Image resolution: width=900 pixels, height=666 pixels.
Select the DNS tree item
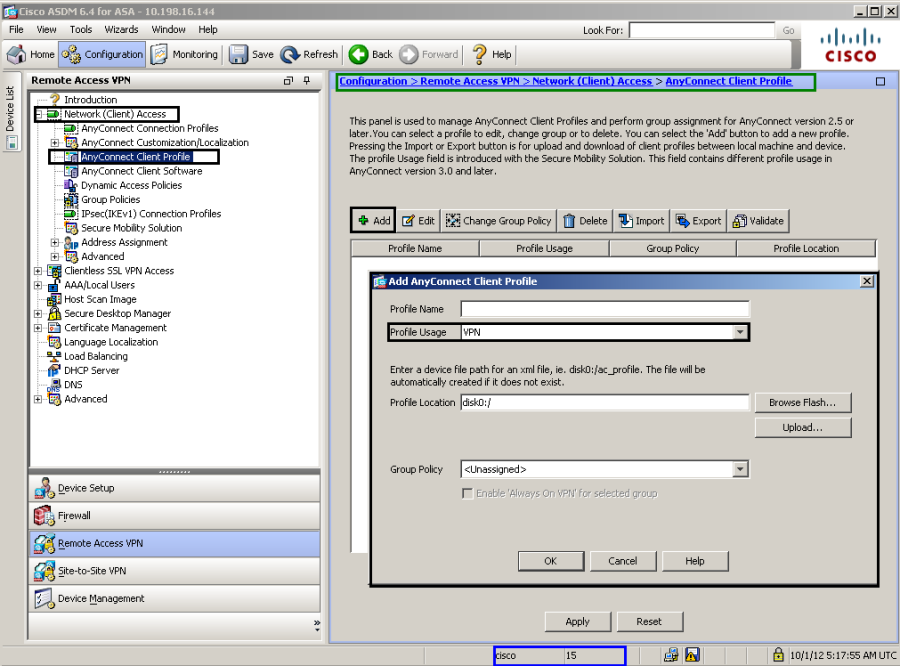[x=73, y=385]
